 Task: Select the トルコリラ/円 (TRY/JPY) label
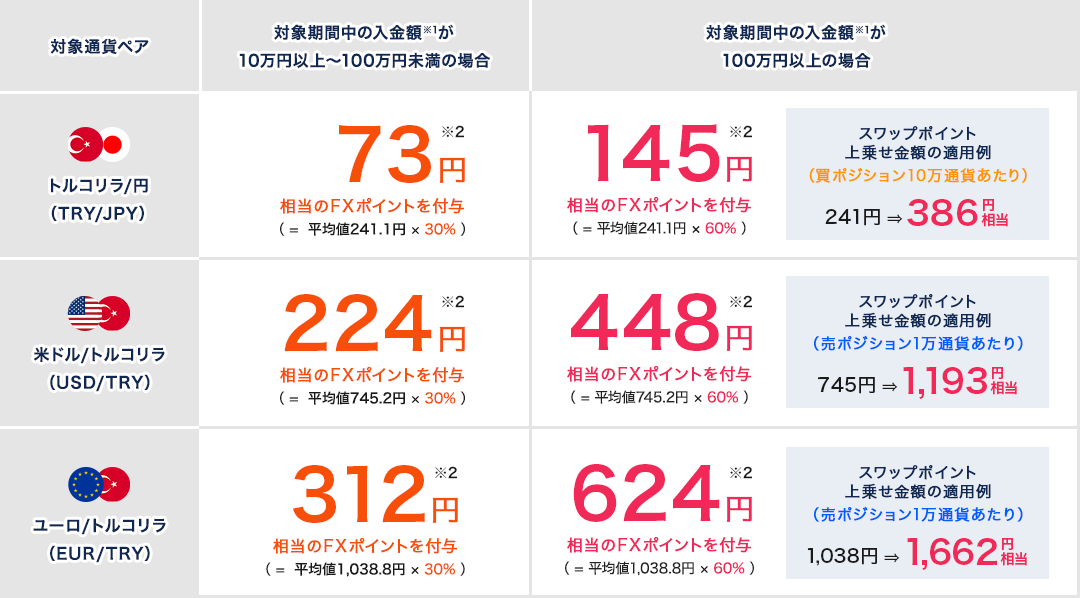(99, 198)
